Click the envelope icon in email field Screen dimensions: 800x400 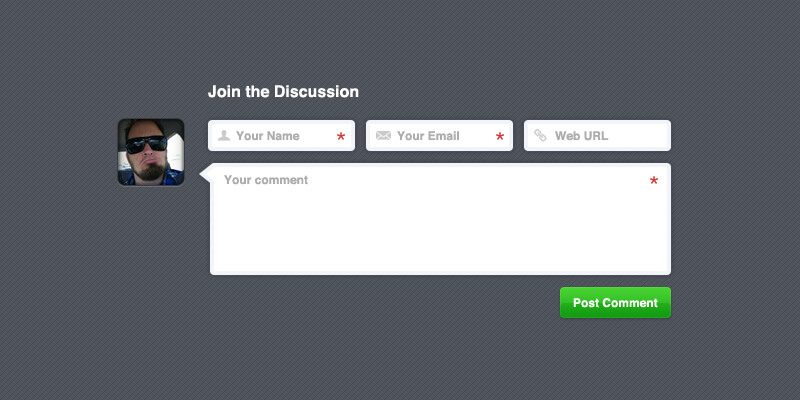[383, 136]
